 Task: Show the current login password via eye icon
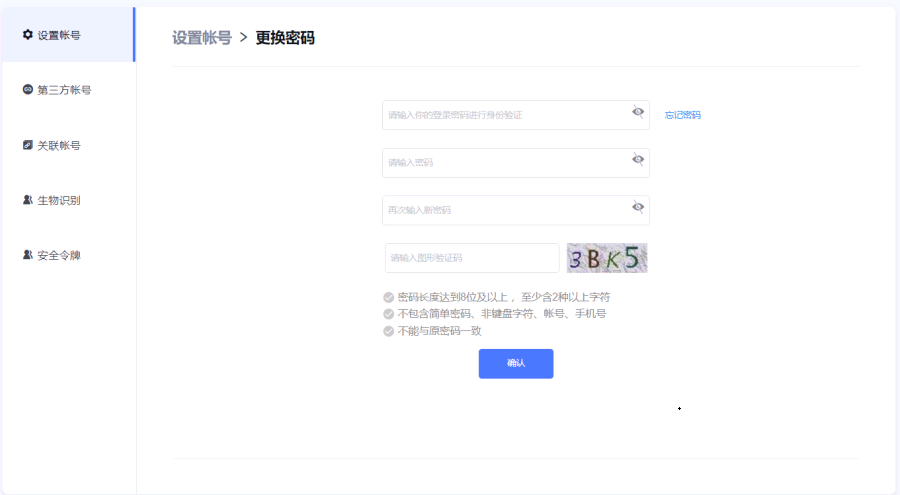[x=638, y=112]
